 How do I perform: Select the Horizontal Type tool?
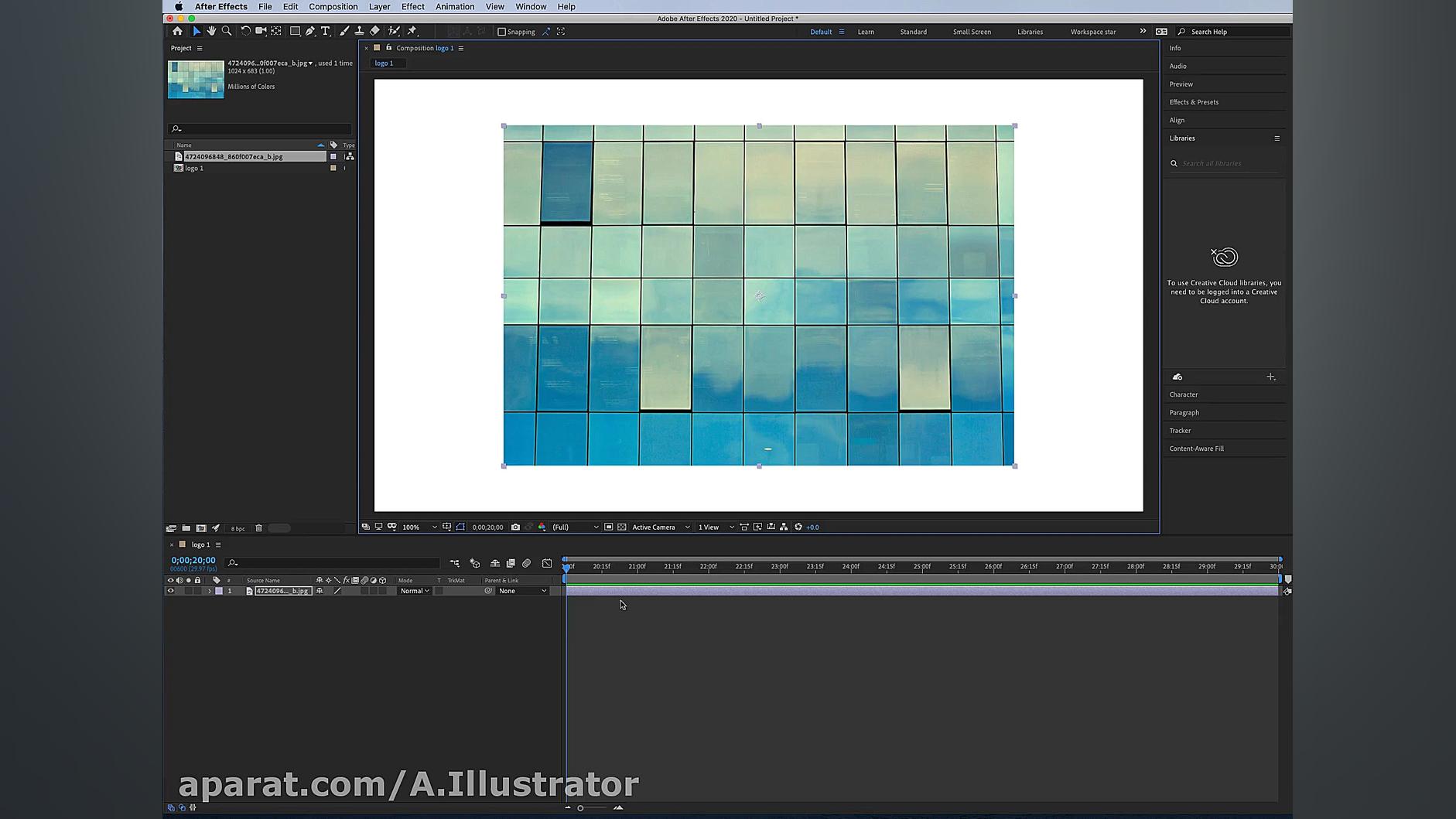tap(326, 32)
